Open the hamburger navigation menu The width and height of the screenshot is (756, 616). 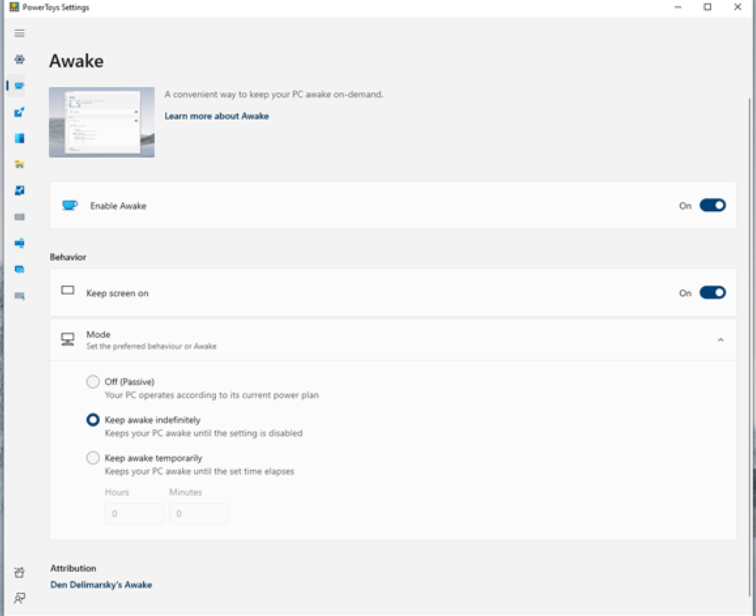coord(19,33)
